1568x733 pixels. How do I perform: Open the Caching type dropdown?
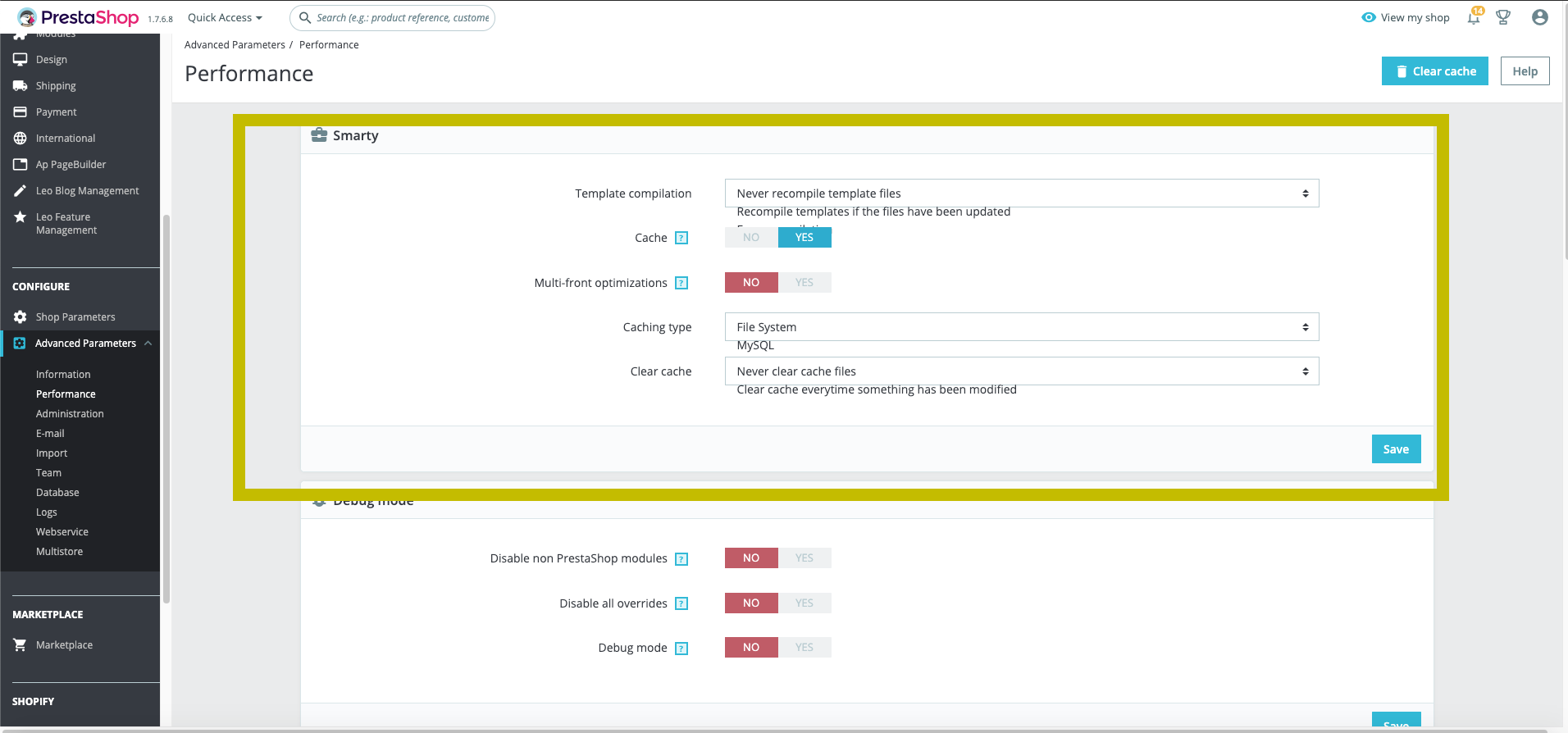coord(1022,327)
